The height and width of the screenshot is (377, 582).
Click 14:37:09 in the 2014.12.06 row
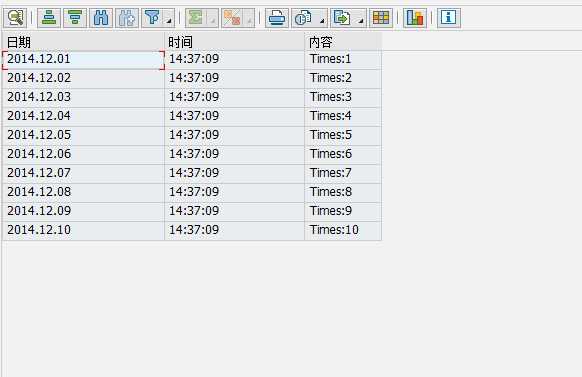tap(235, 155)
